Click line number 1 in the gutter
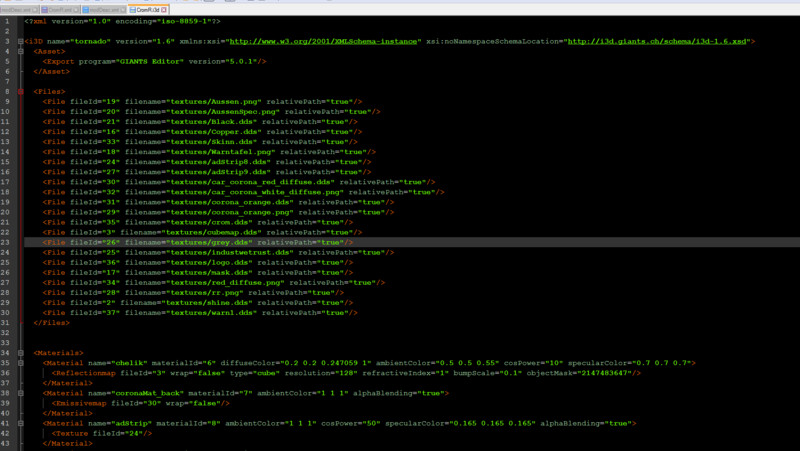The width and height of the screenshot is (800, 451). click(6, 20)
